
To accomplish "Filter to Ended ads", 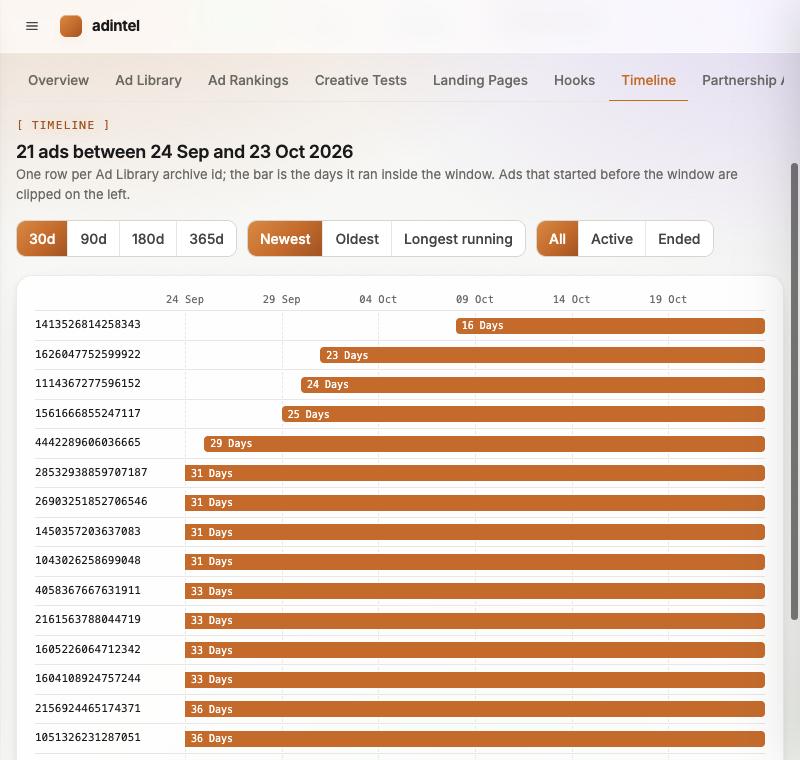I will (x=679, y=239).
